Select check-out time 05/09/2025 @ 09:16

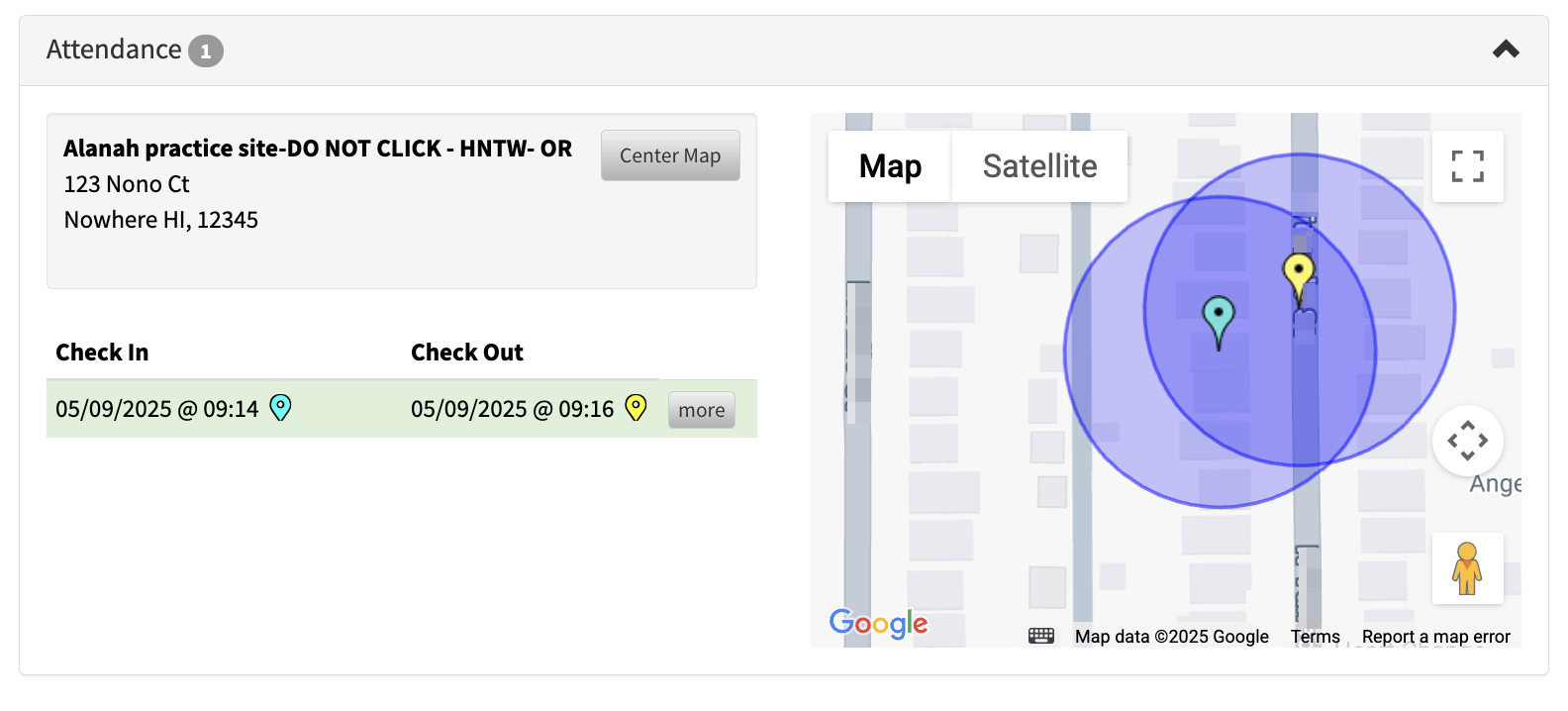(512, 409)
